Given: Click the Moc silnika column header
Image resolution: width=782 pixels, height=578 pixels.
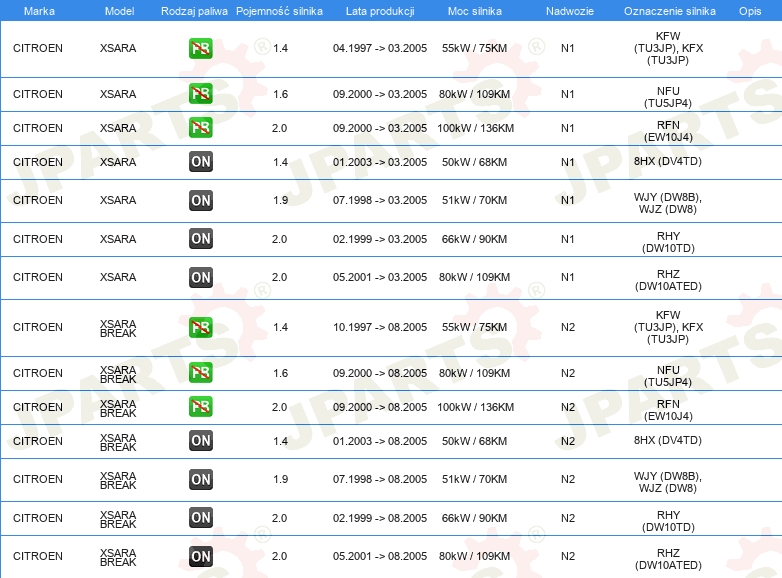Looking at the screenshot, I should 474,11.
